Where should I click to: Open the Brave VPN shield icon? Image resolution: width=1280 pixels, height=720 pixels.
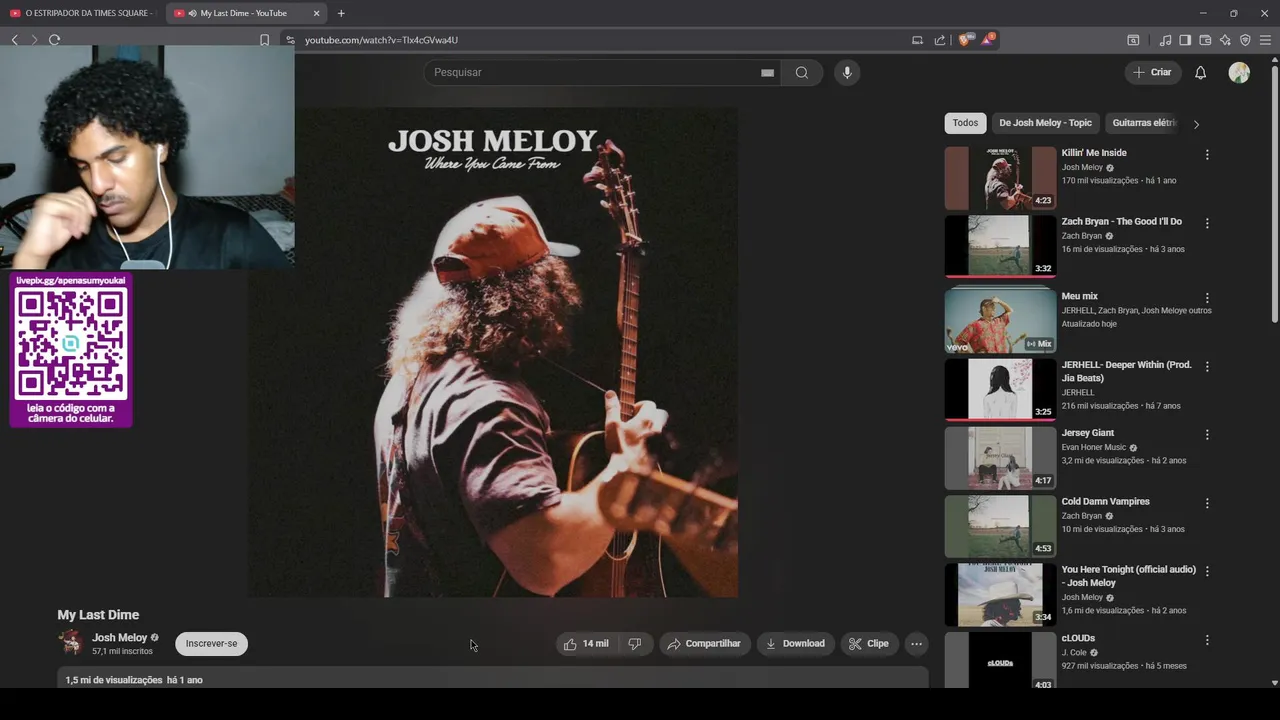click(1245, 40)
